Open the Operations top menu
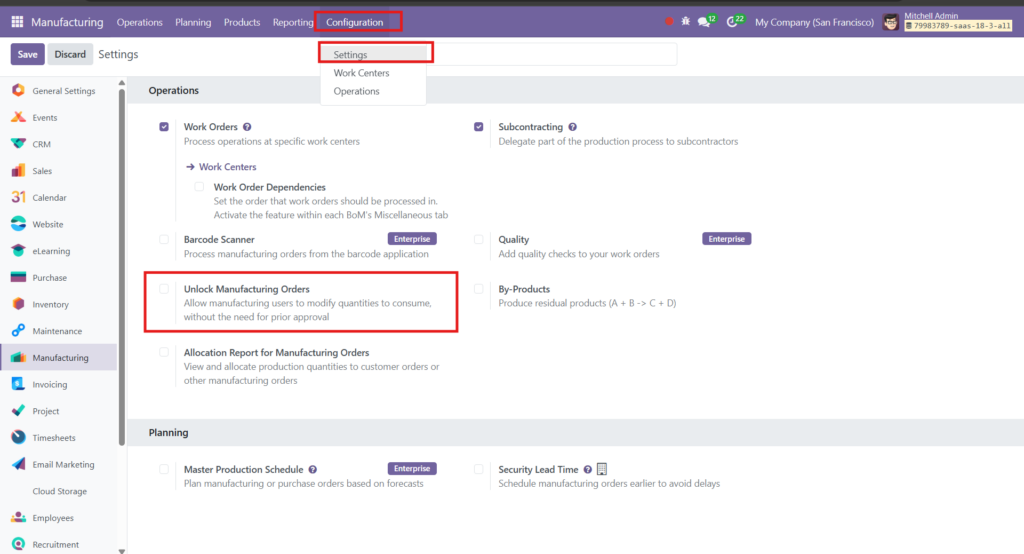This screenshot has height=554, width=1024. 139,22
